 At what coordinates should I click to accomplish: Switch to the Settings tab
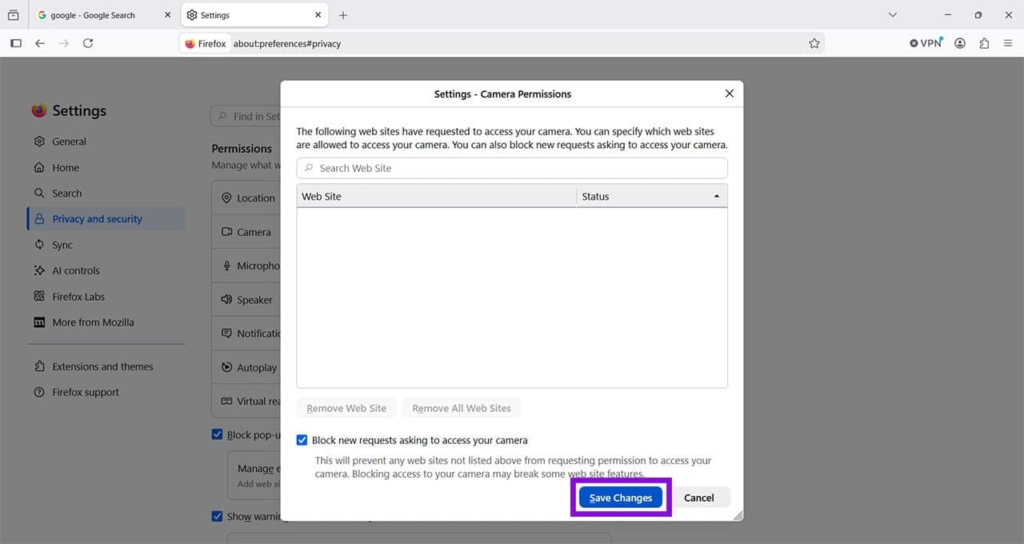coord(255,14)
